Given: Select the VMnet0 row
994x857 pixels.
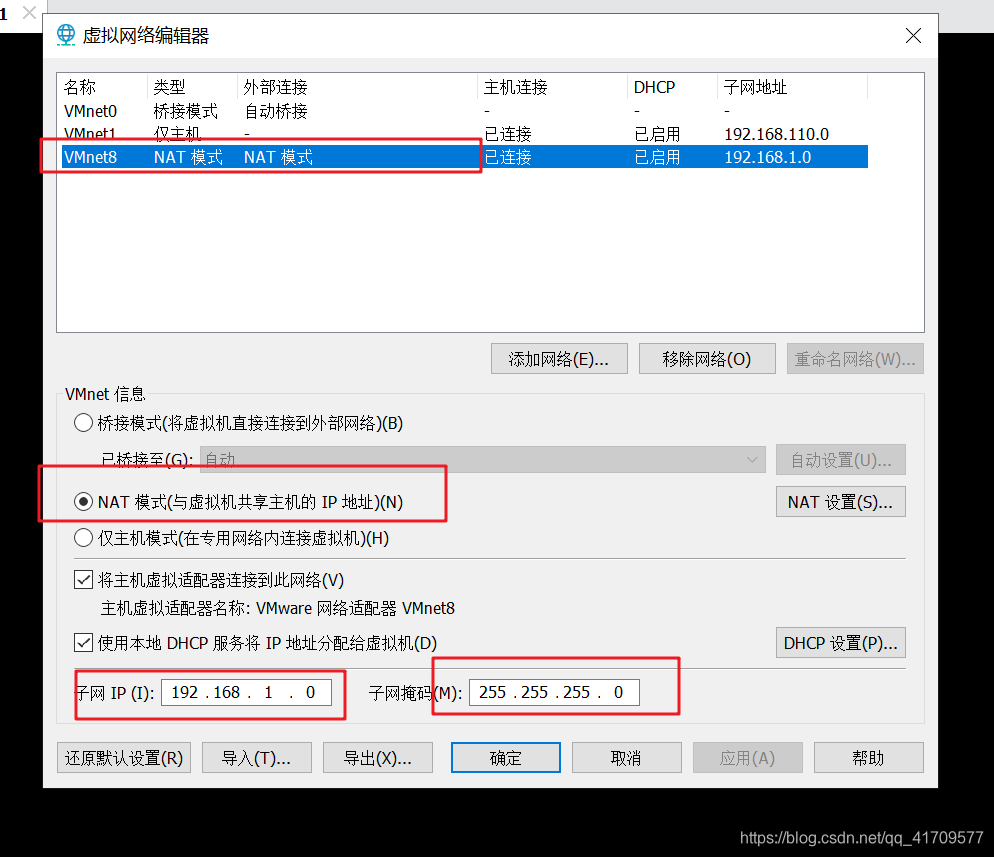Looking at the screenshot, I should (x=465, y=111).
